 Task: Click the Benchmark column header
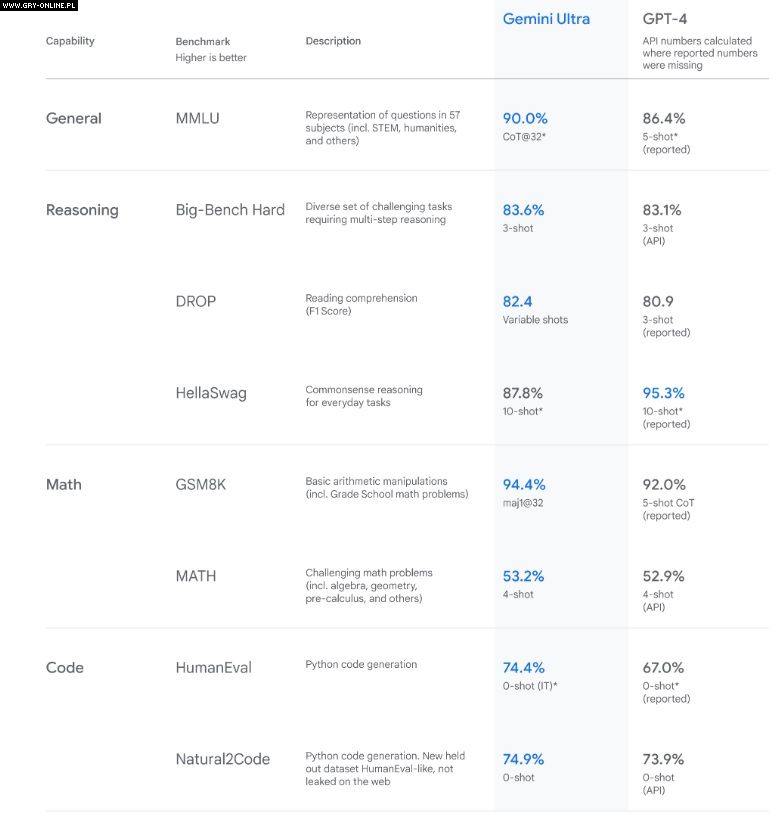click(203, 42)
